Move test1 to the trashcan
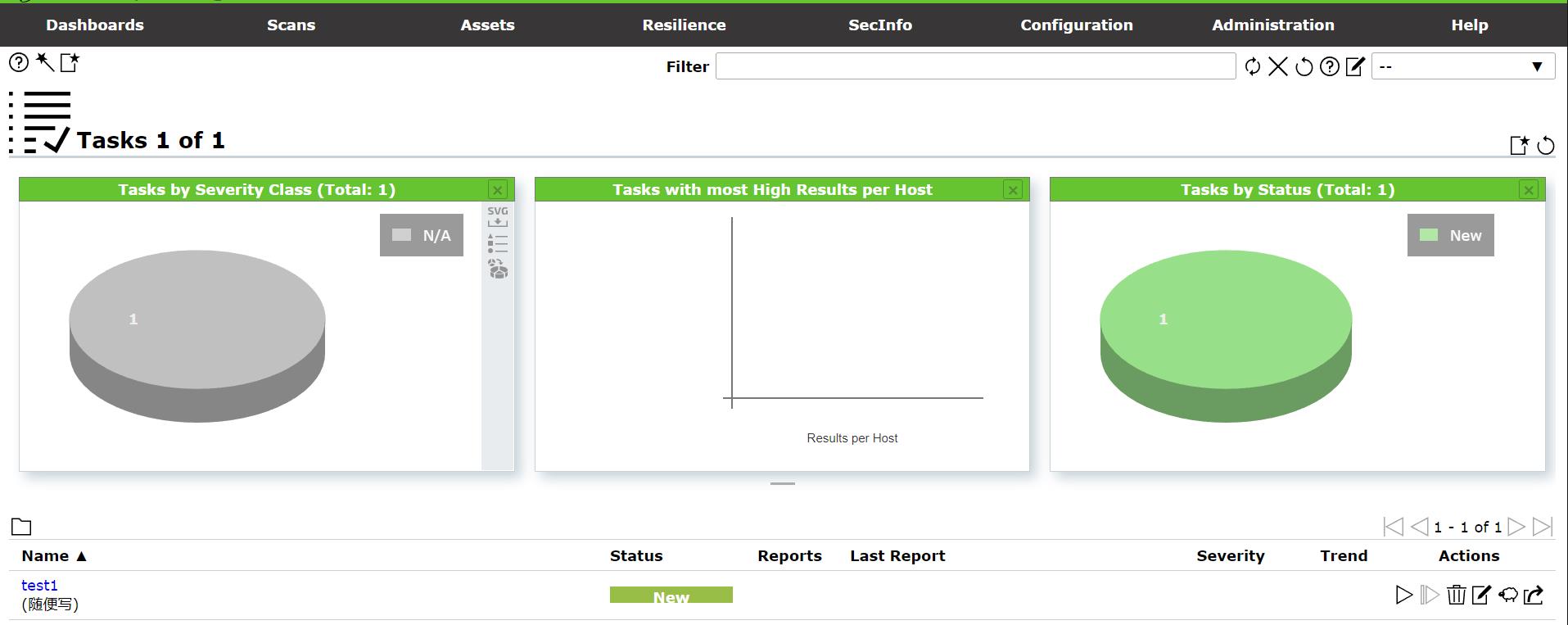Image resolution: width=1568 pixels, height=625 pixels. pos(1456,595)
